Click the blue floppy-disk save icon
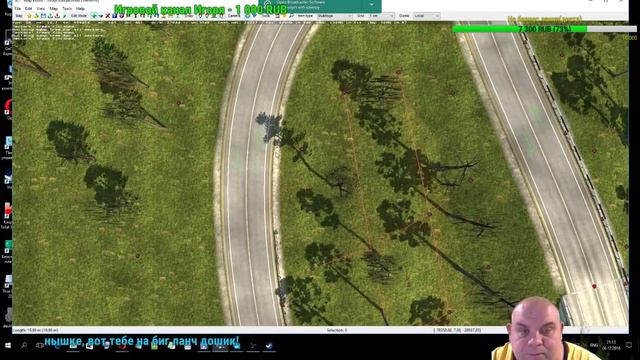 coord(43,16)
